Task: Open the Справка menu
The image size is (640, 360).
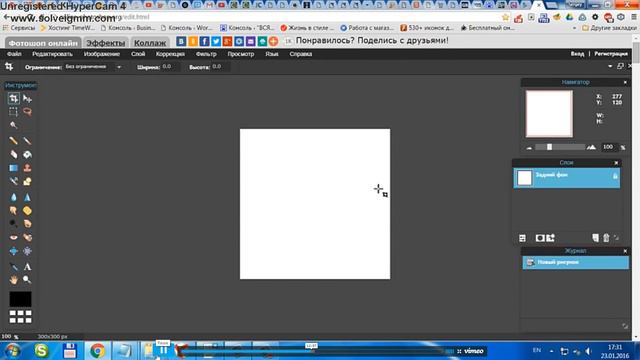Action: tap(301, 54)
